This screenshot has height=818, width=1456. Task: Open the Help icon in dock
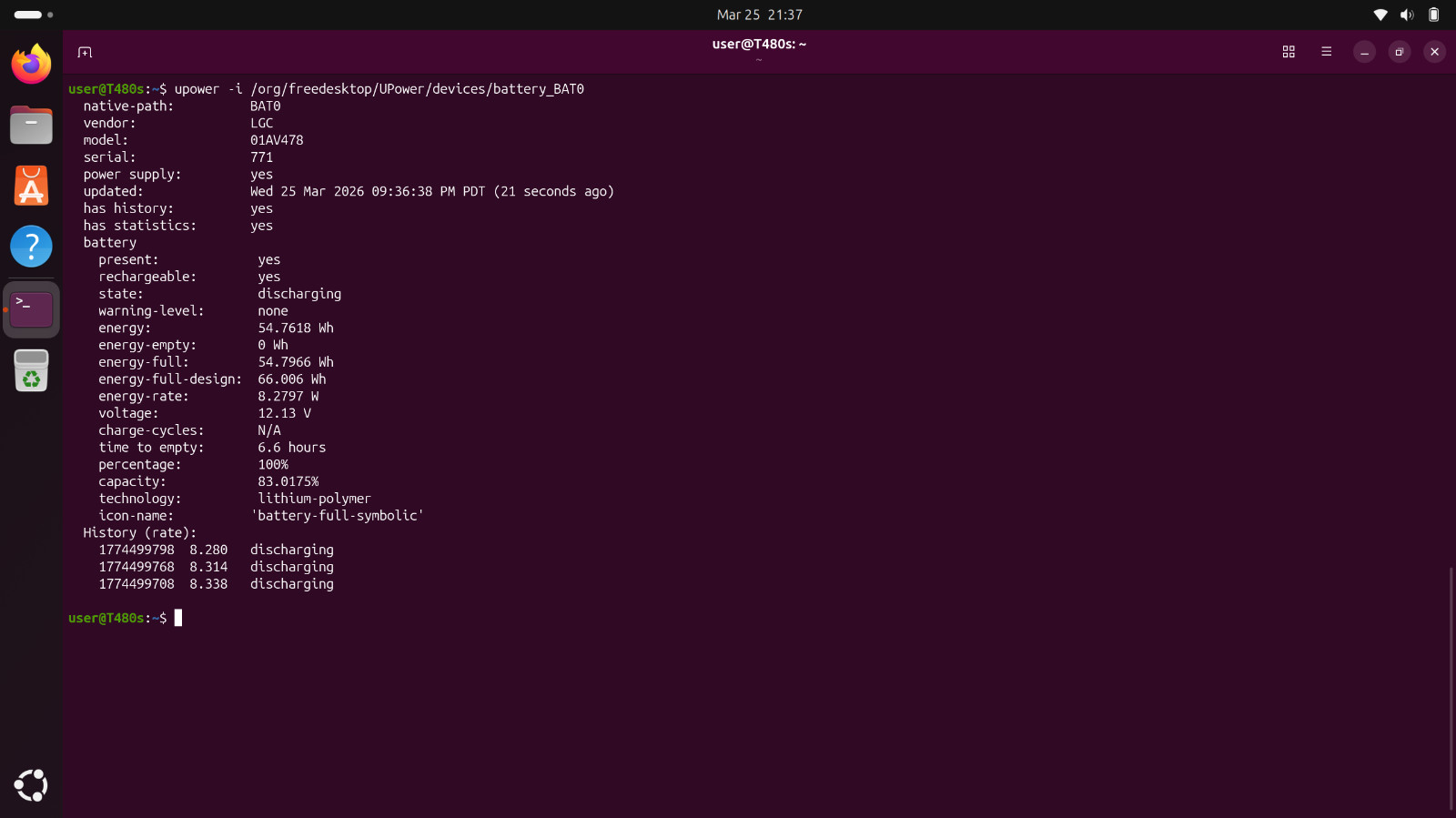[31, 247]
